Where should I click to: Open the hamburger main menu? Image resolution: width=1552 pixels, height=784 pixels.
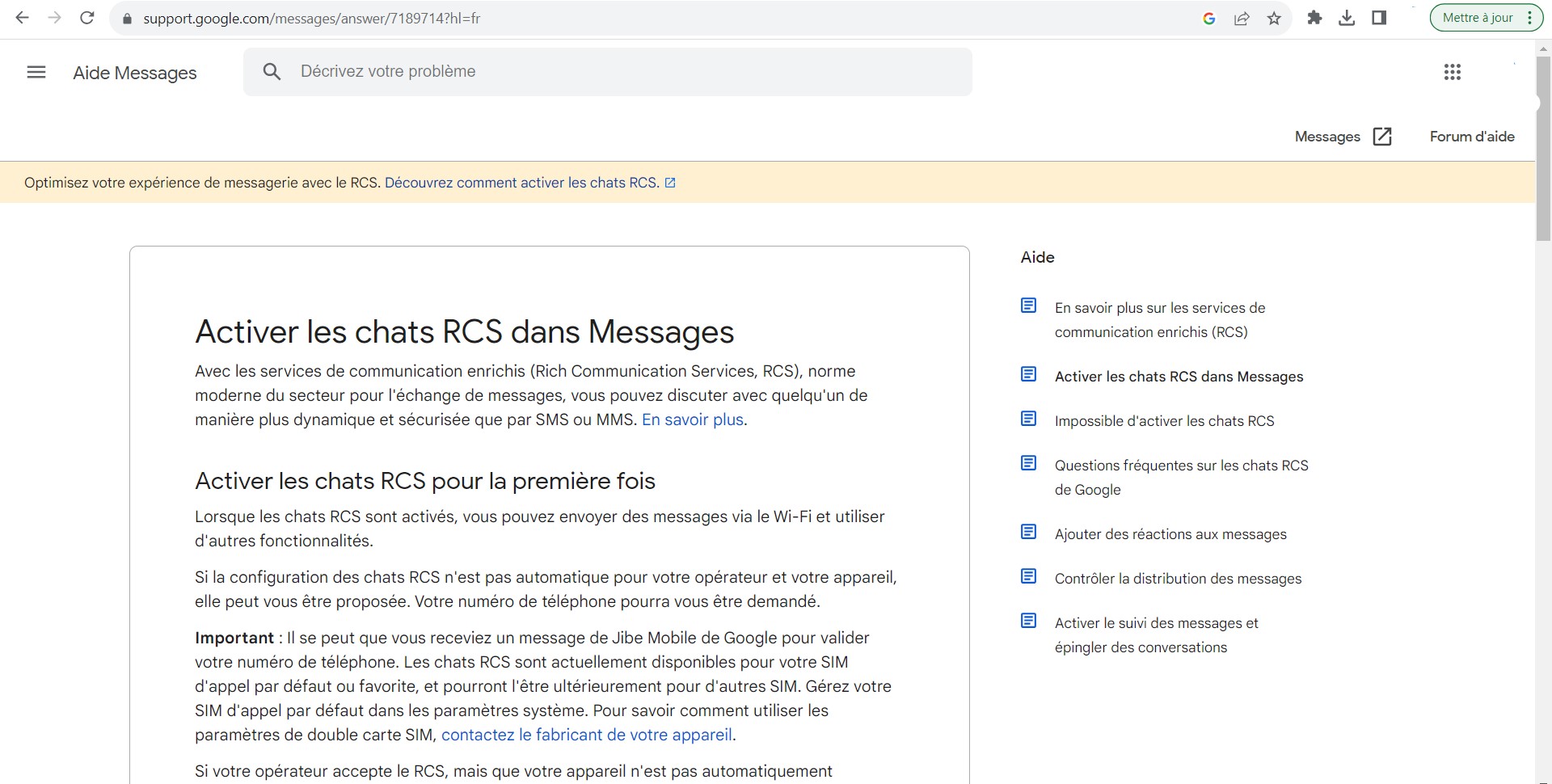pos(36,72)
